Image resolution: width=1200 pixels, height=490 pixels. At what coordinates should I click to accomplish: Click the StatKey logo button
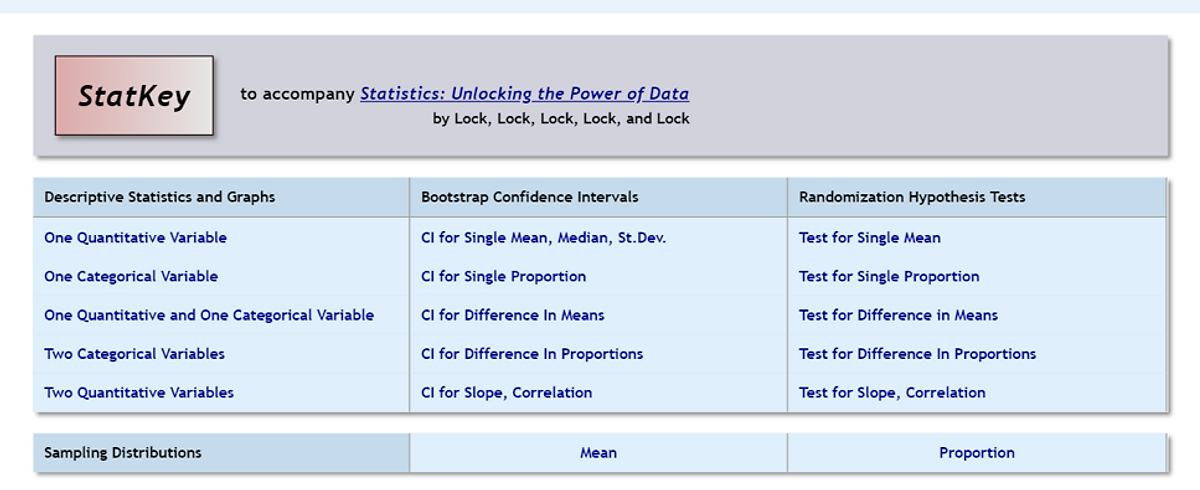[134, 96]
